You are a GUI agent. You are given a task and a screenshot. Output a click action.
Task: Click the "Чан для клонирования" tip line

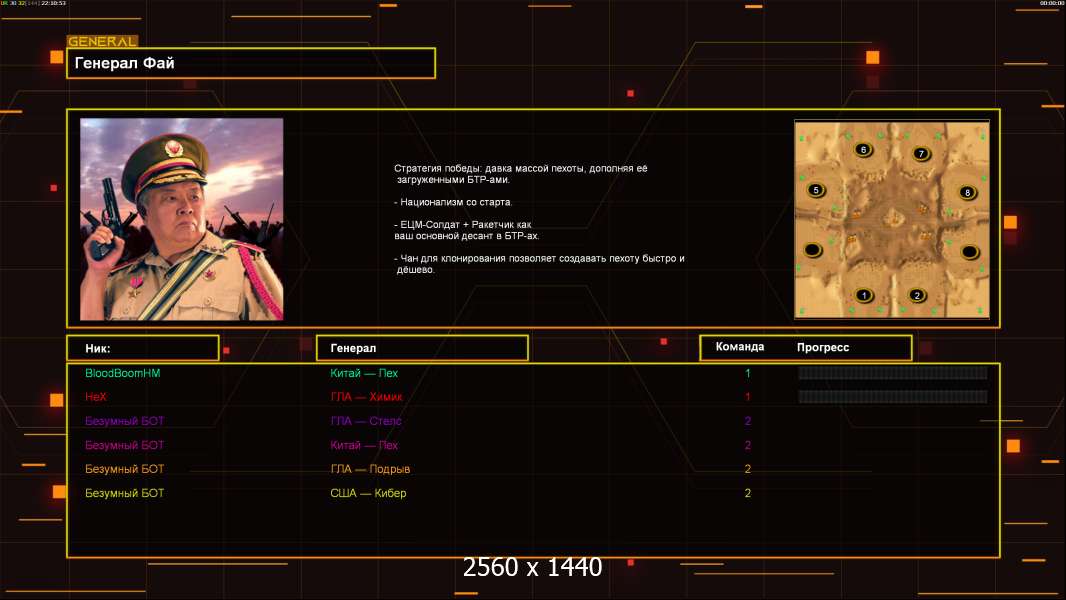[x=539, y=264]
